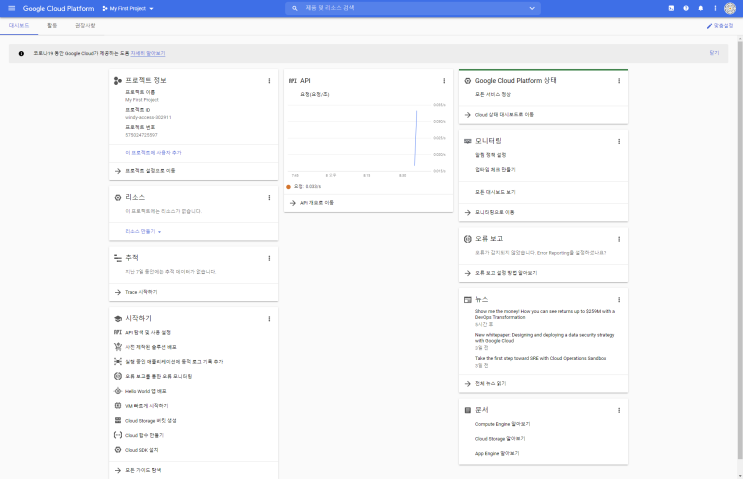The width and height of the screenshot is (743, 479).
Task: Open the help question mark icon
Action: pyautogui.click(x=686, y=8)
